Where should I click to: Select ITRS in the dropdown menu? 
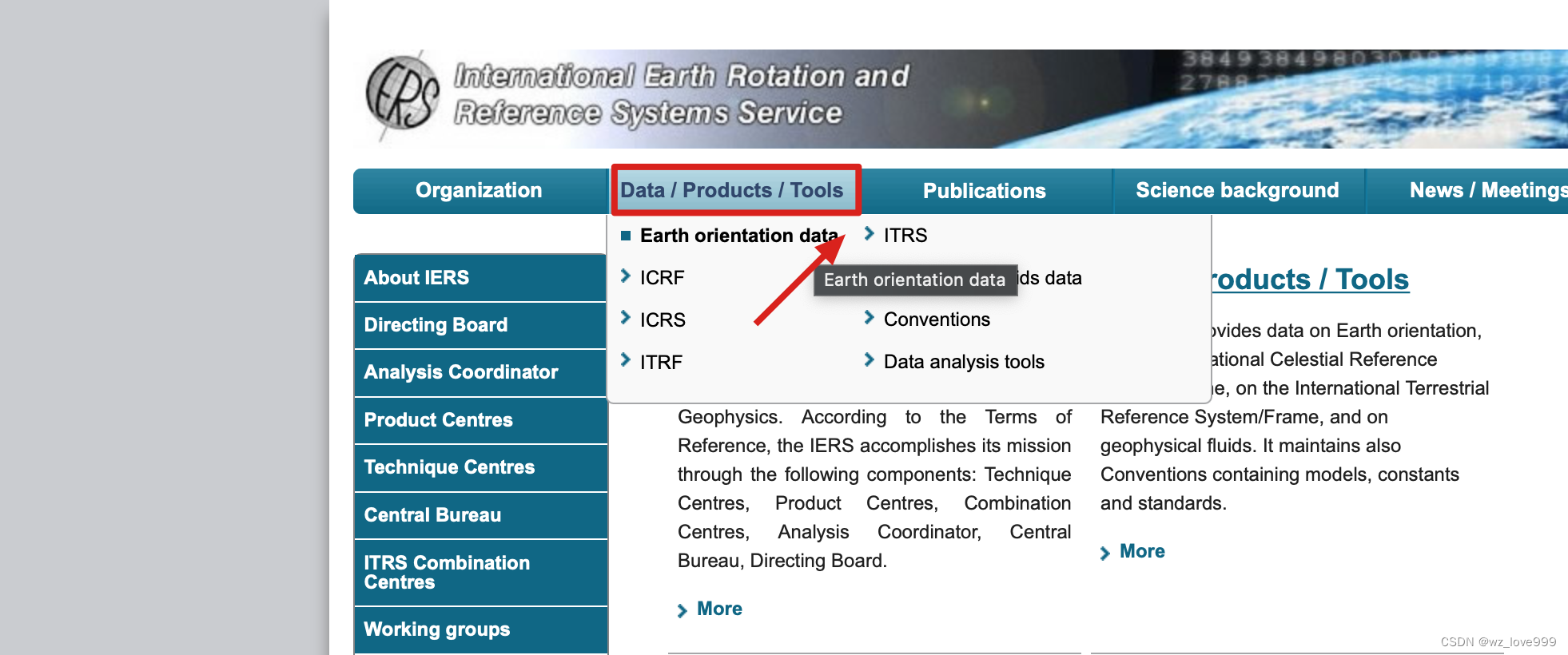click(905, 236)
